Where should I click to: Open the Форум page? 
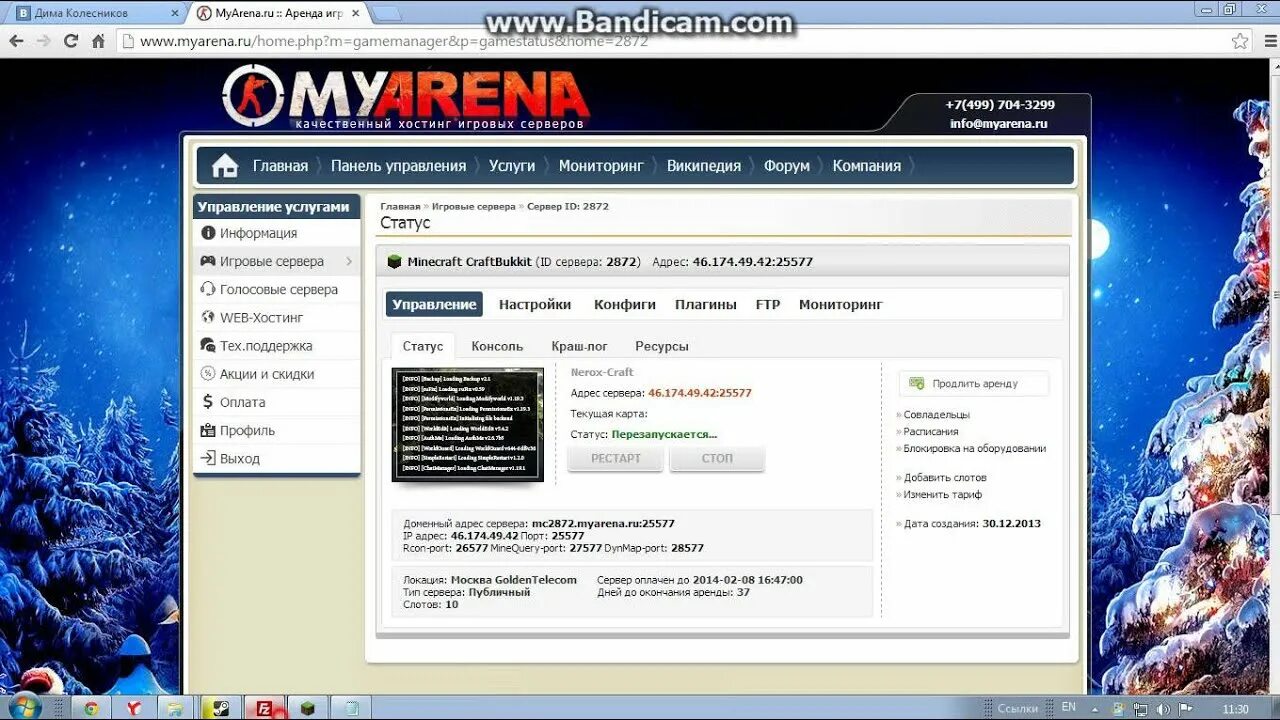click(x=787, y=166)
